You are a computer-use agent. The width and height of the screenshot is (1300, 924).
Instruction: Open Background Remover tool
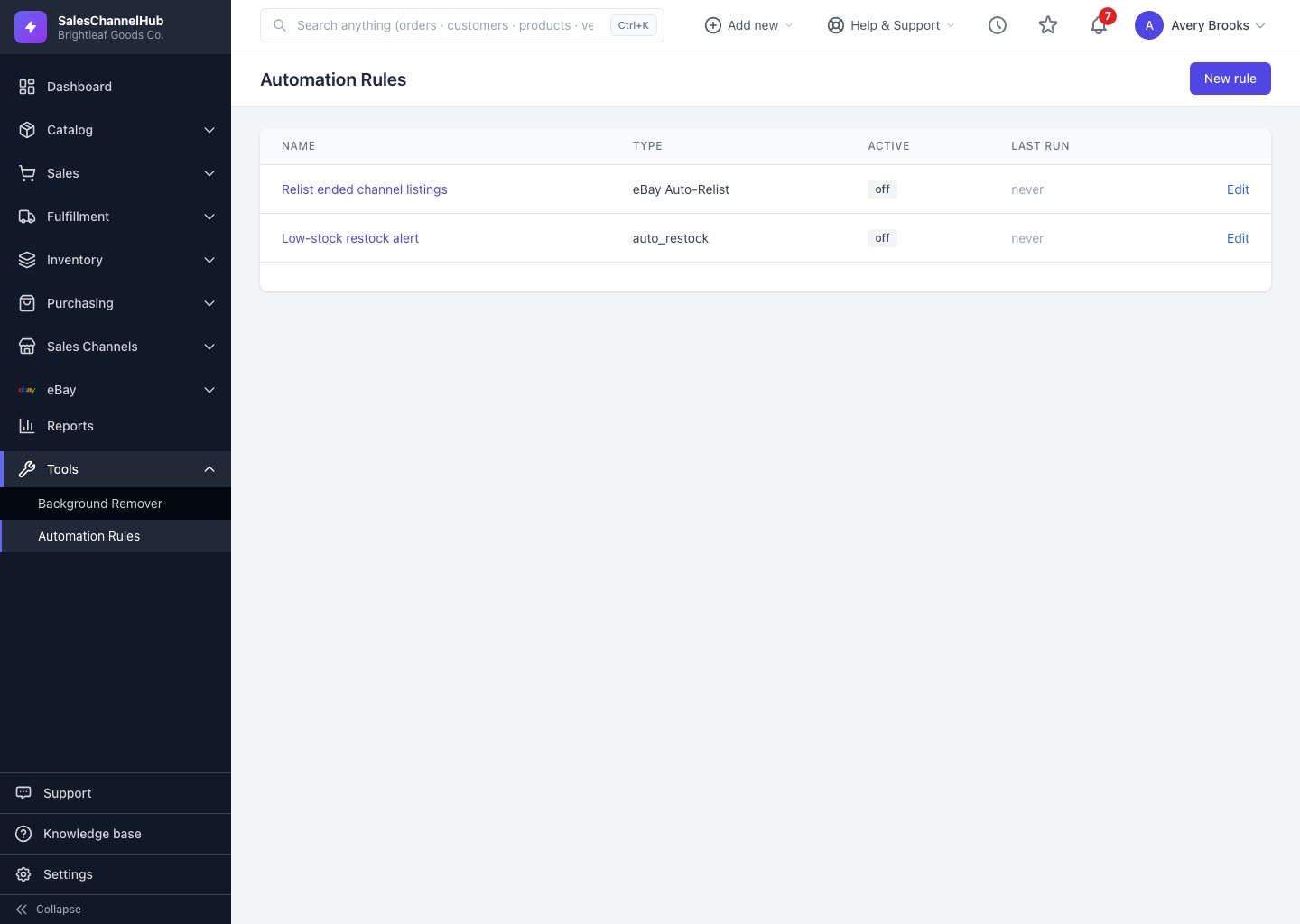click(x=116, y=504)
